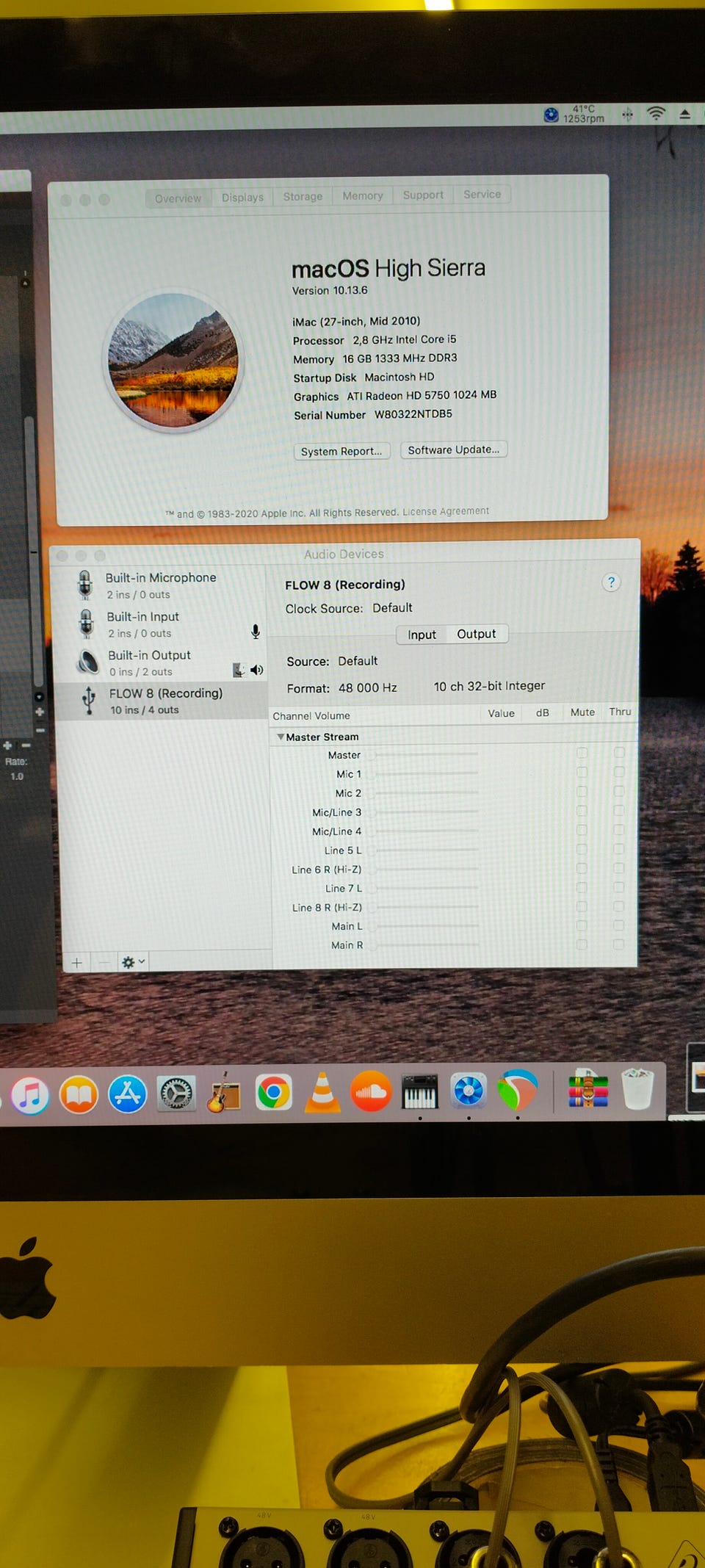Open the Wi-Fi menu bar icon
Image resolution: width=705 pixels, height=1568 pixels.
(x=656, y=114)
